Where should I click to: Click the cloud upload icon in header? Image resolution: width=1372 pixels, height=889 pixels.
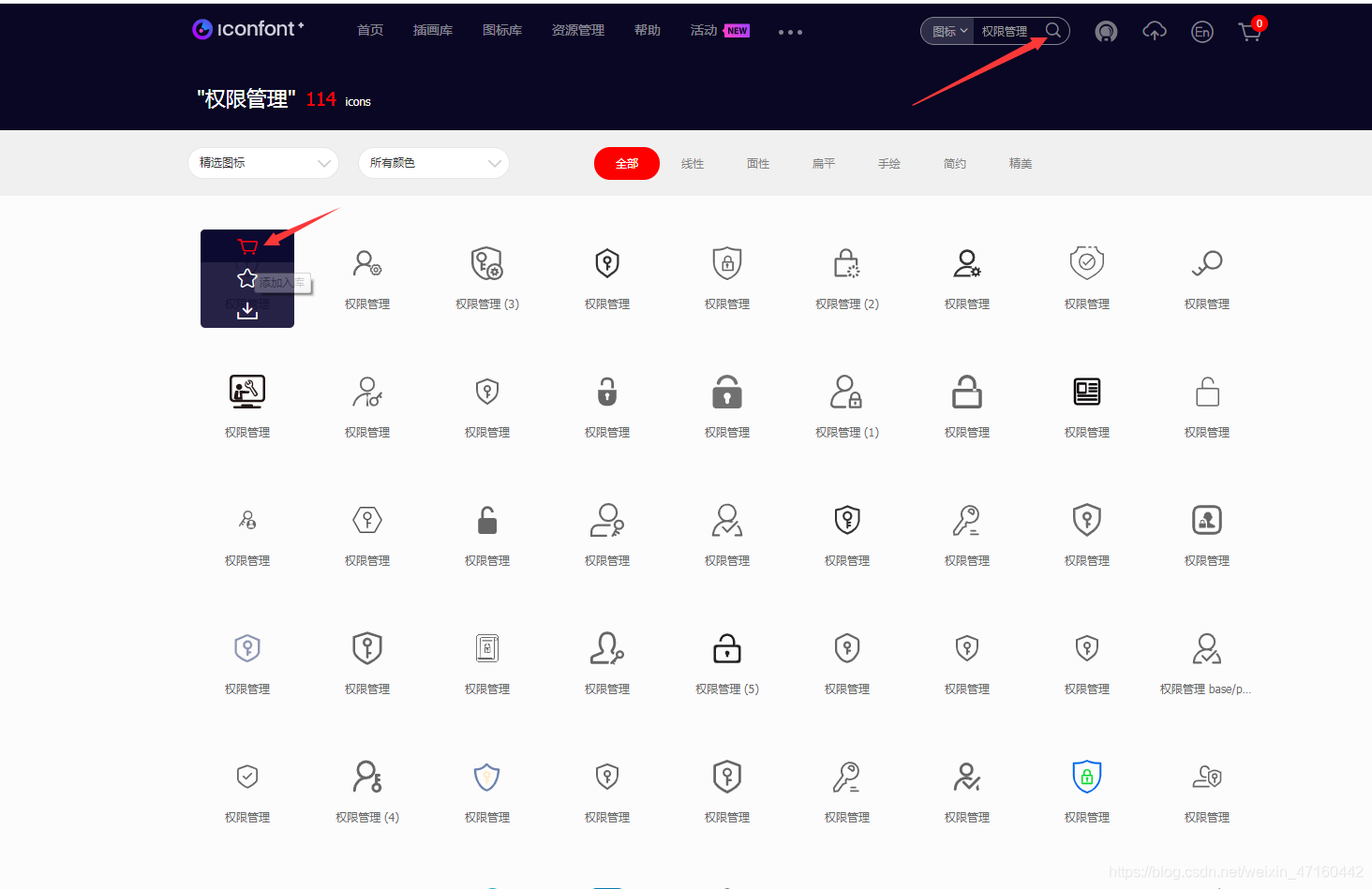[x=1155, y=31]
